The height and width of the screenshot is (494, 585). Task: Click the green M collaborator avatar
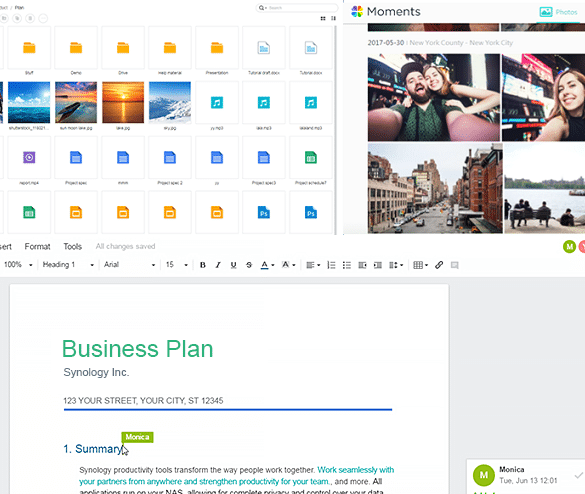point(569,246)
